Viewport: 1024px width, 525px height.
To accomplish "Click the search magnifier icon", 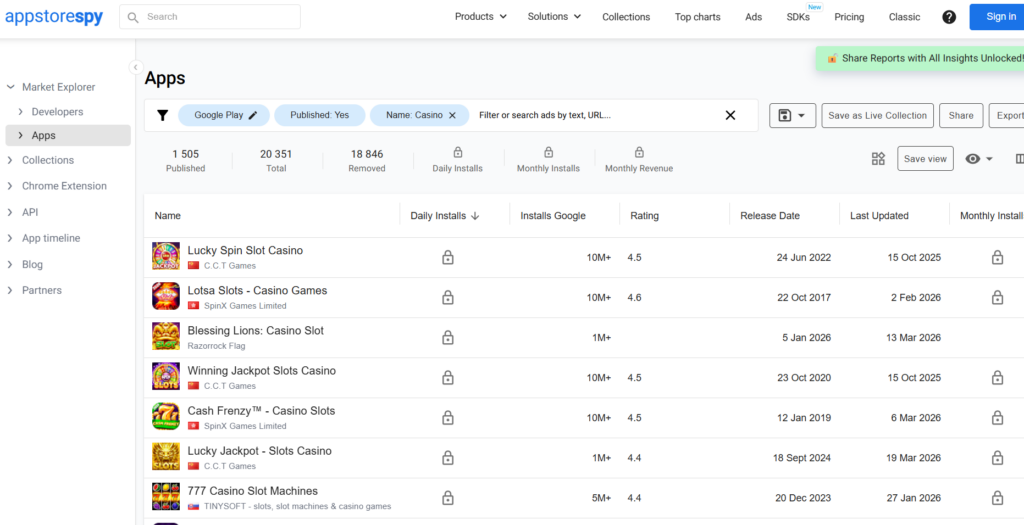I will click(133, 17).
